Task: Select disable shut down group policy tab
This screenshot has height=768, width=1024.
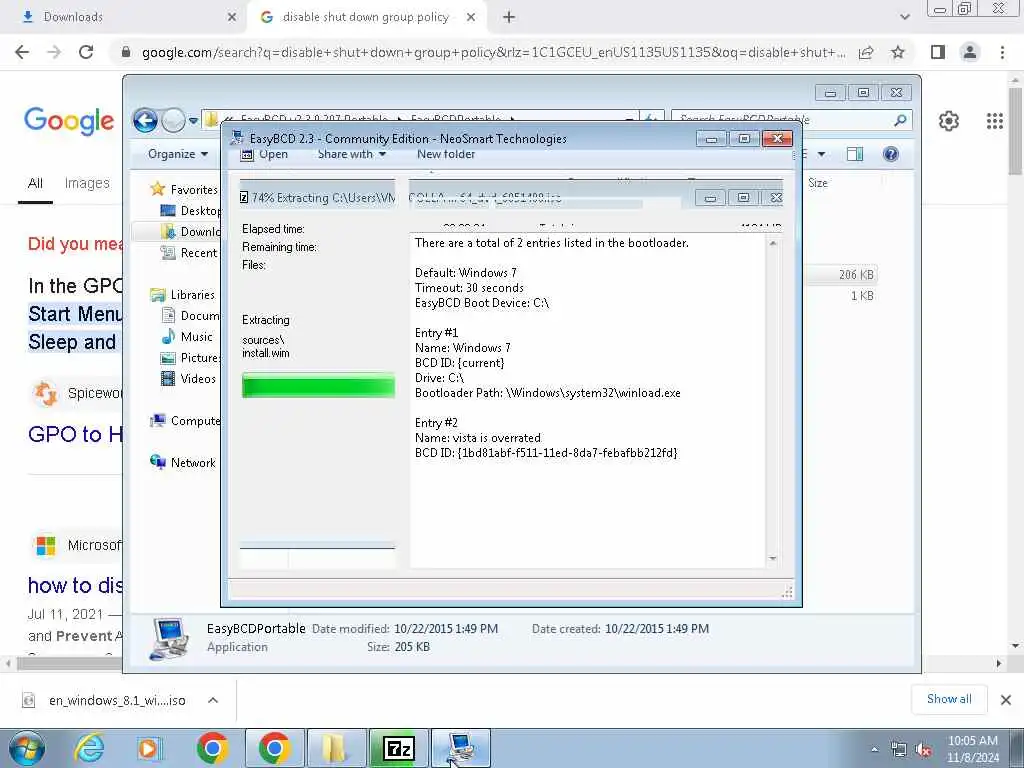Action: click(x=366, y=17)
